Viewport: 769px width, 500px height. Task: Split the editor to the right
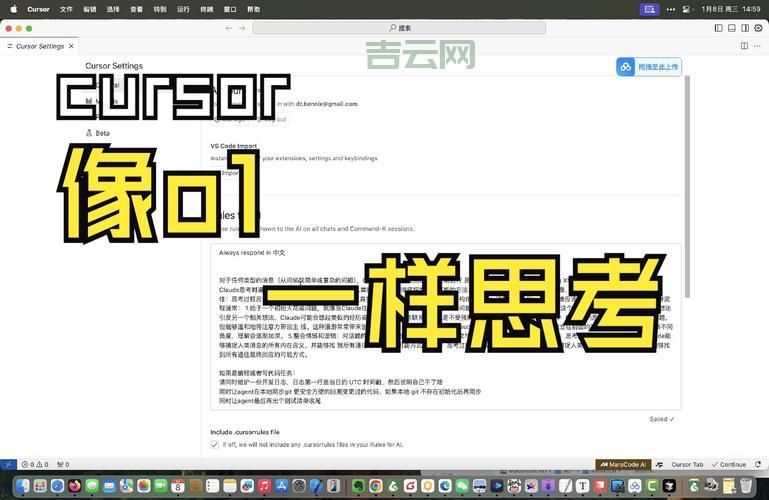tap(744, 46)
